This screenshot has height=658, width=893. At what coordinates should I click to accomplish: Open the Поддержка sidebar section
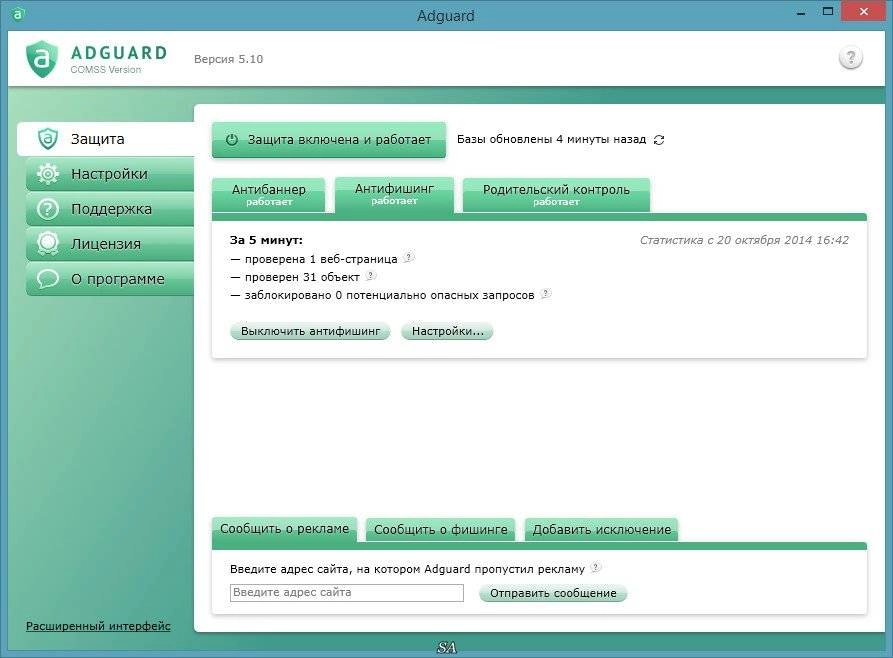point(110,209)
